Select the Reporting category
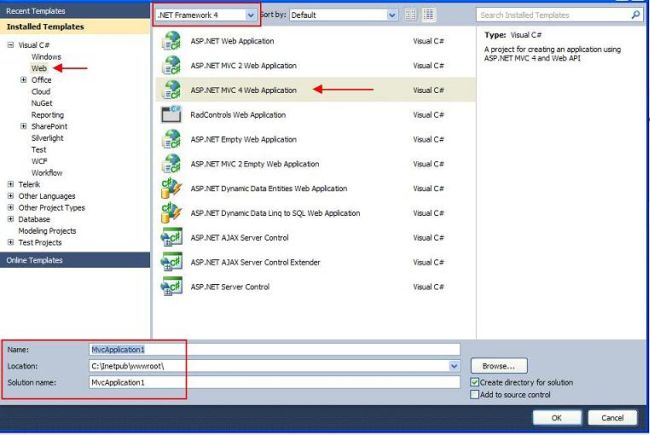The width and height of the screenshot is (650, 435). [48, 114]
